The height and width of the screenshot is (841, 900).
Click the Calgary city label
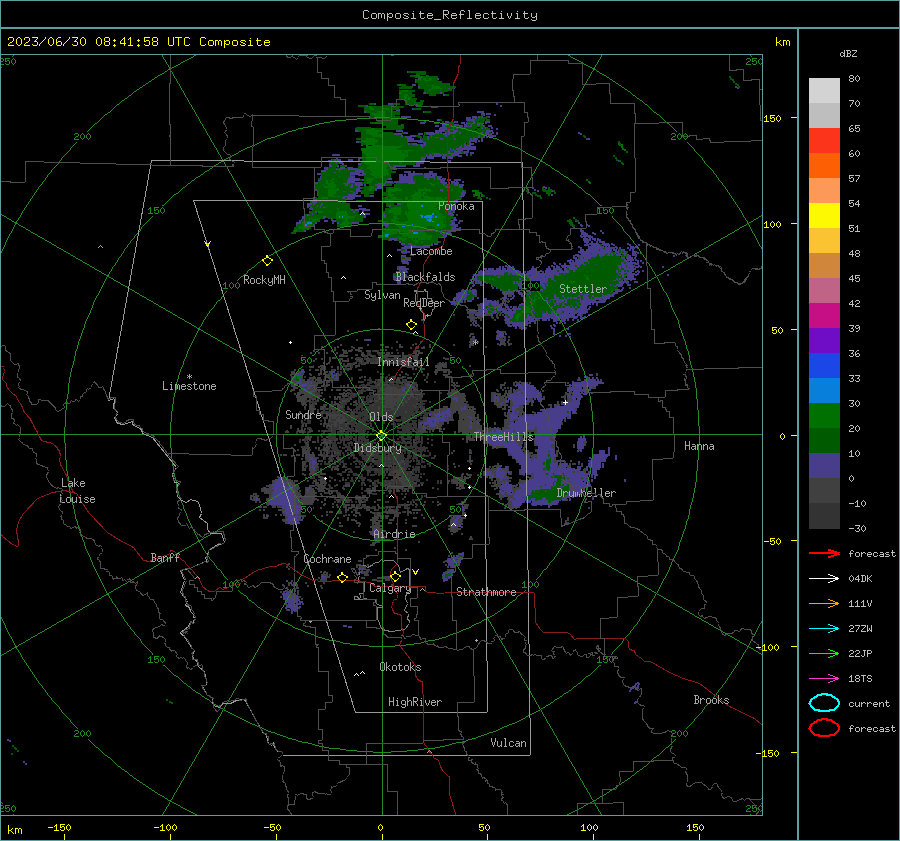coord(390,588)
